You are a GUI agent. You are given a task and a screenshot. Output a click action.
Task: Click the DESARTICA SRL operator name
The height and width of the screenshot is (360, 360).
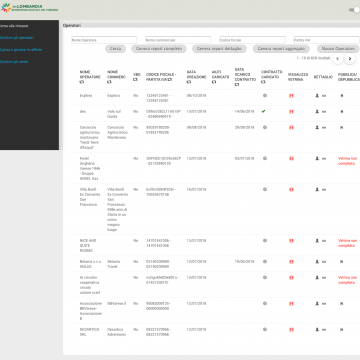pyautogui.click(x=89, y=332)
